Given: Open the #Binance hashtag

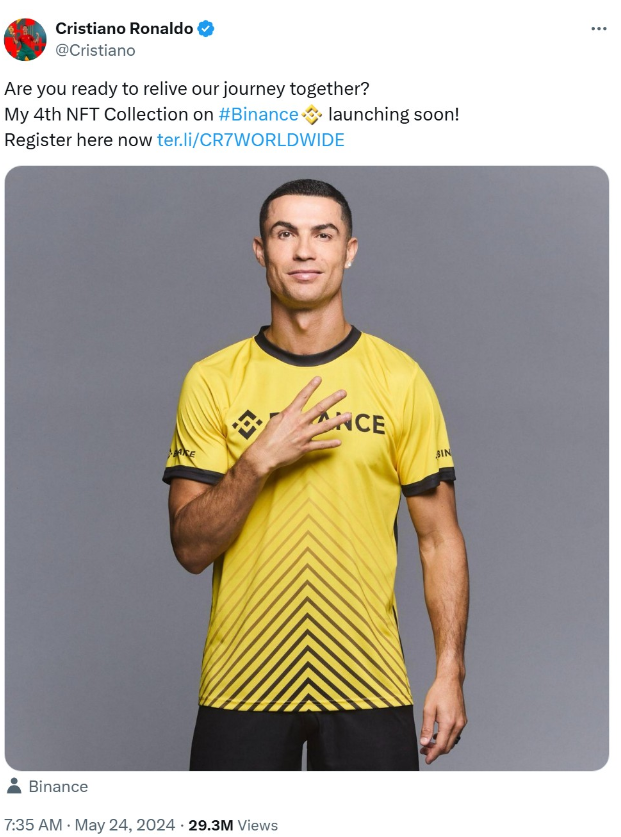Looking at the screenshot, I should click(258, 114).
